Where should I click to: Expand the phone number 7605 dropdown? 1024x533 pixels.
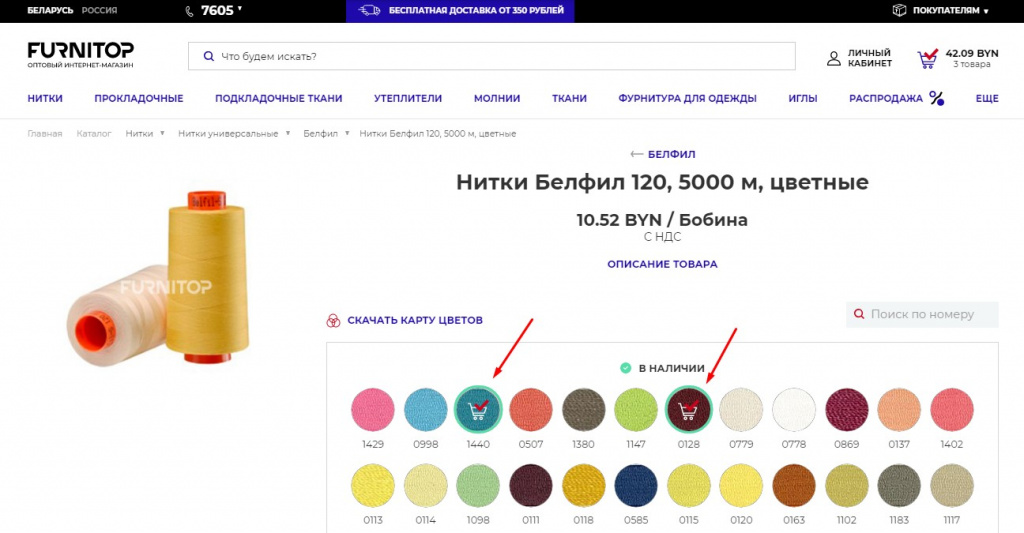[x=239, y=10]
